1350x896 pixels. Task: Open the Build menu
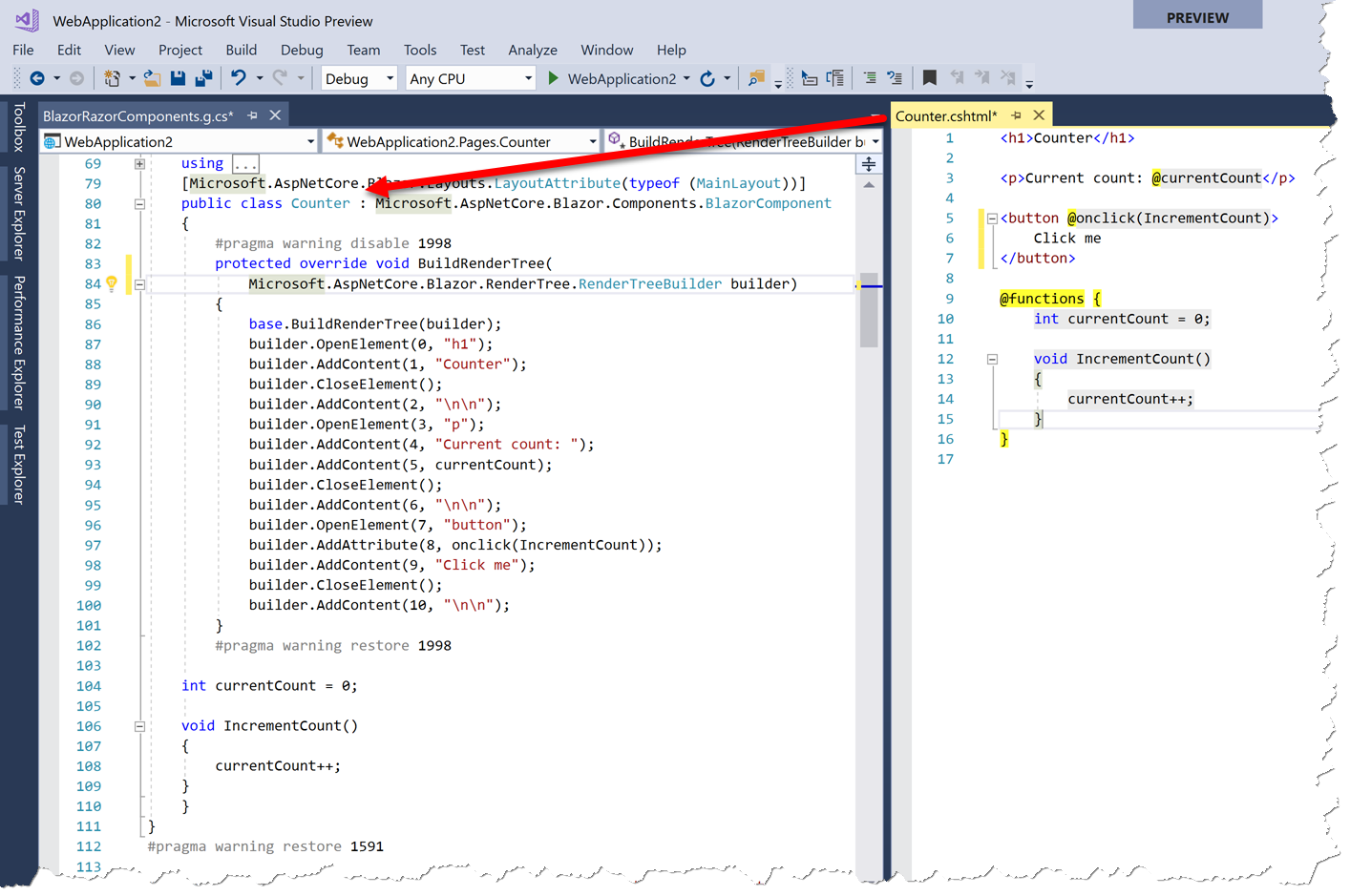click(242, 50)
